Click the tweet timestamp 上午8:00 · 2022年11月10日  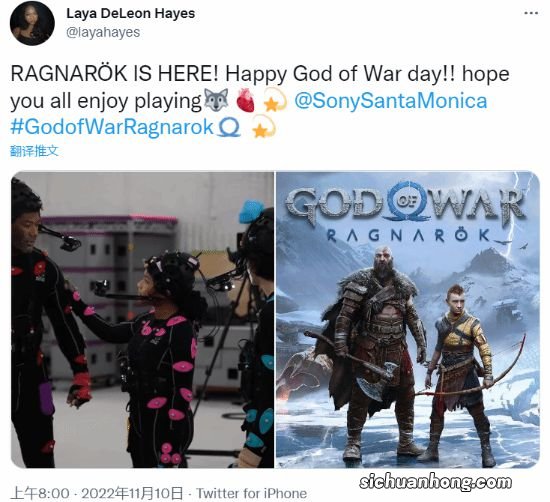click(97, 493)
